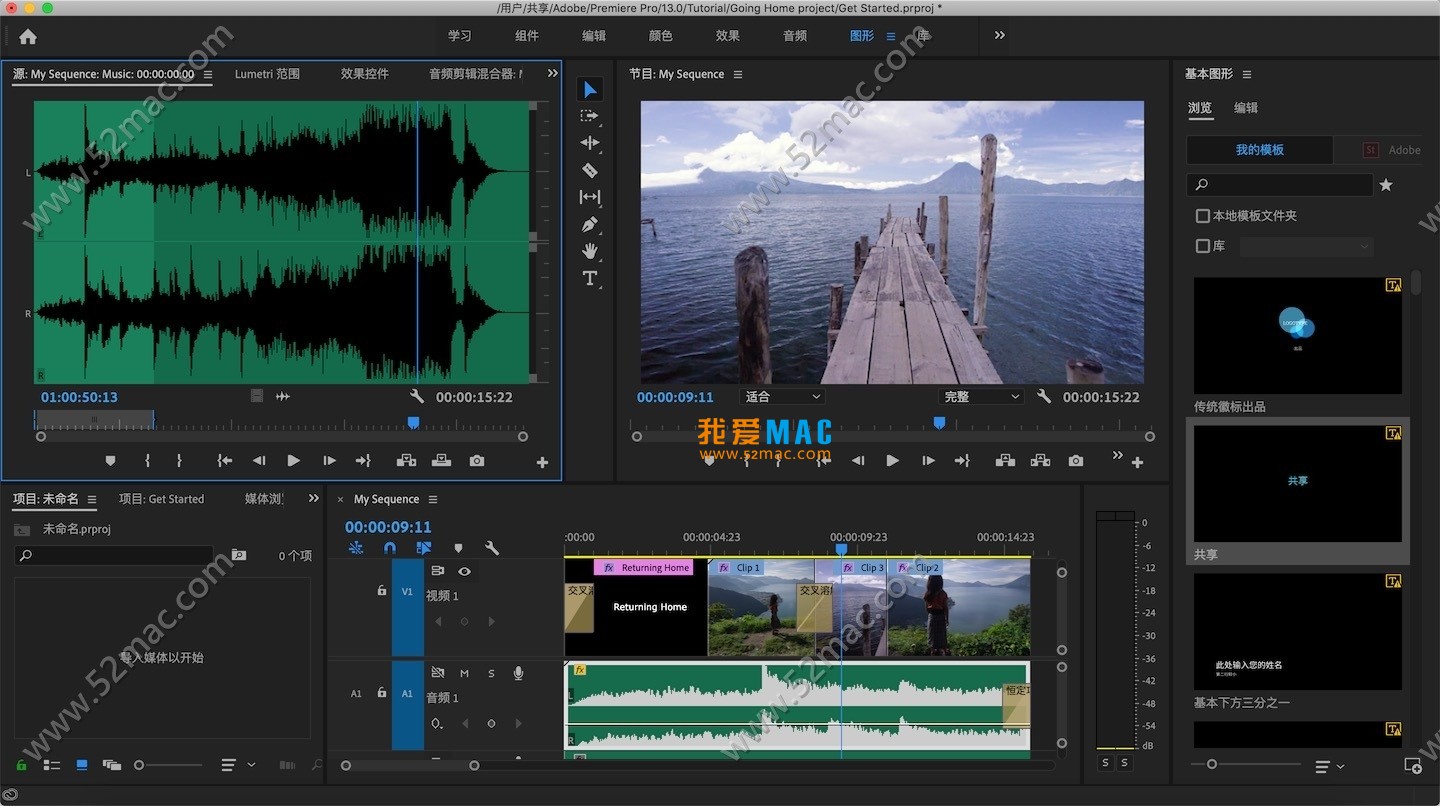Solo the A1 audio track
1440x806 pixels.
[x=491, y=673]
